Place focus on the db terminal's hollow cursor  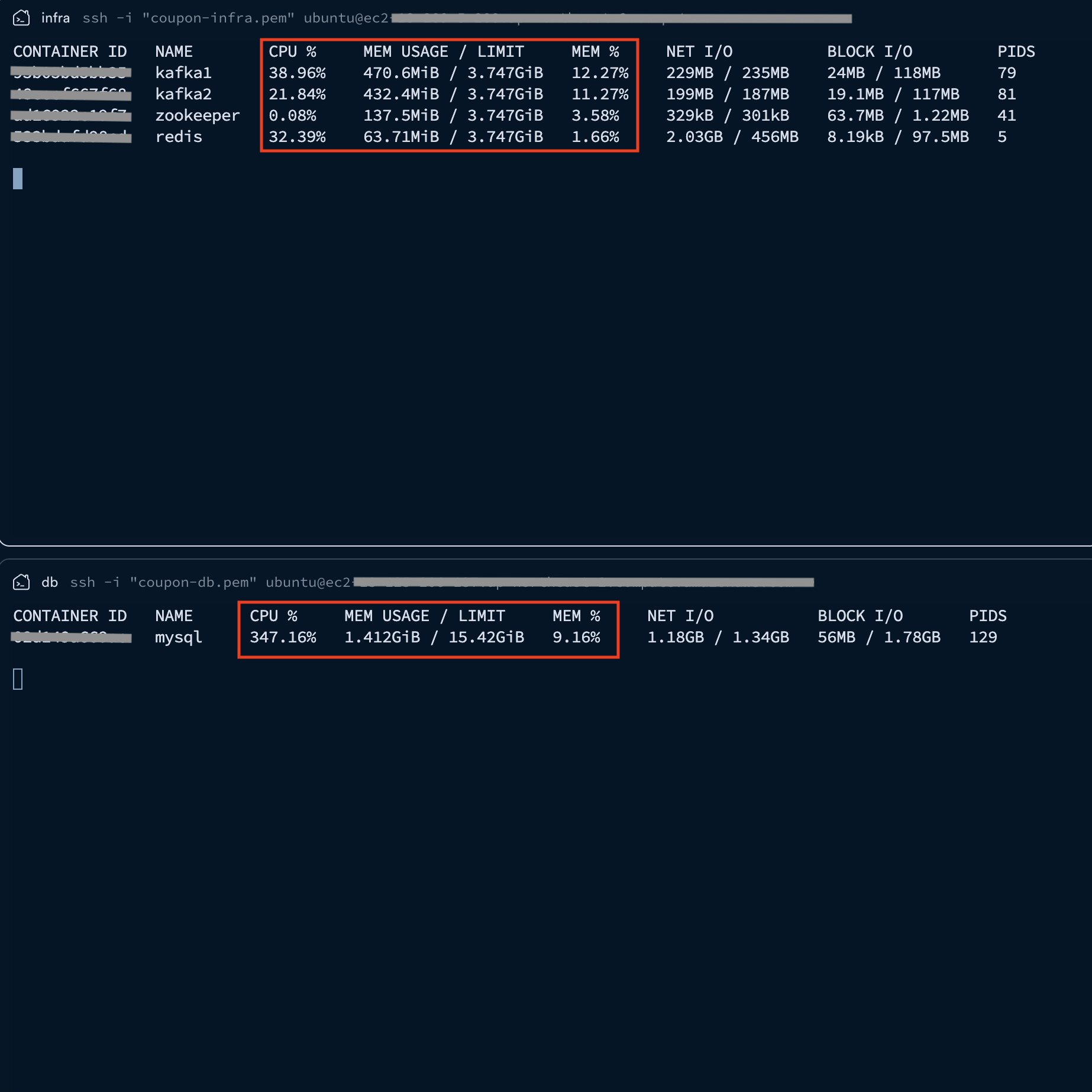click(18, 679)
